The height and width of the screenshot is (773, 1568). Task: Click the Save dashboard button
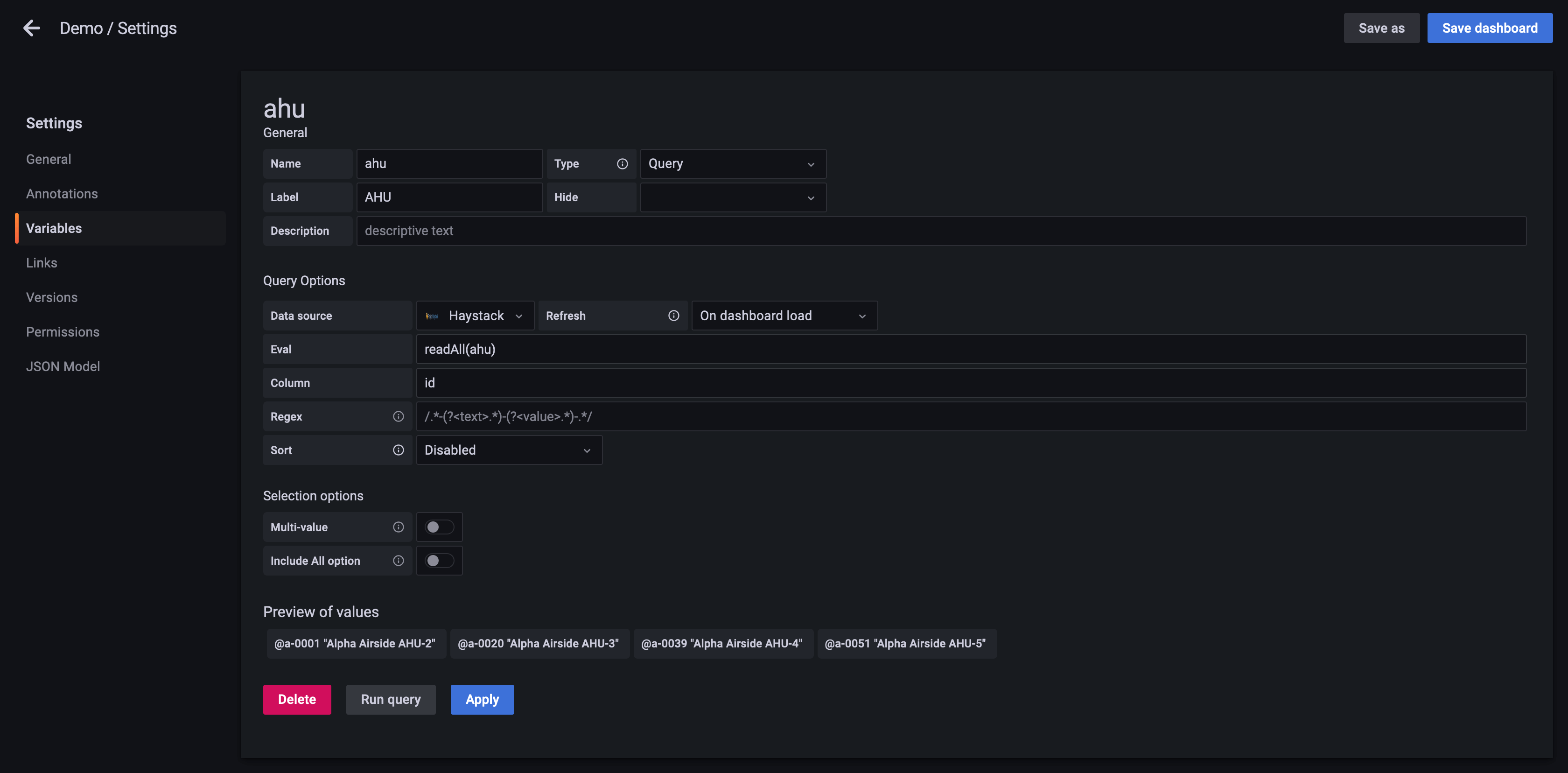(1490, 28)
